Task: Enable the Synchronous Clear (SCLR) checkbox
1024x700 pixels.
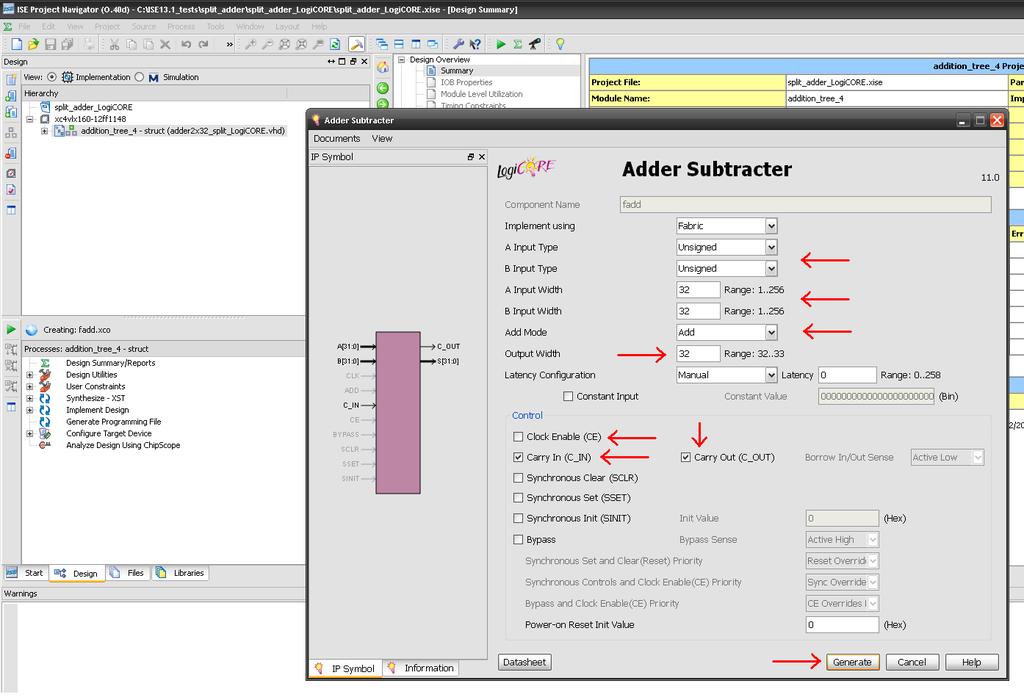Action: point(518,478)
